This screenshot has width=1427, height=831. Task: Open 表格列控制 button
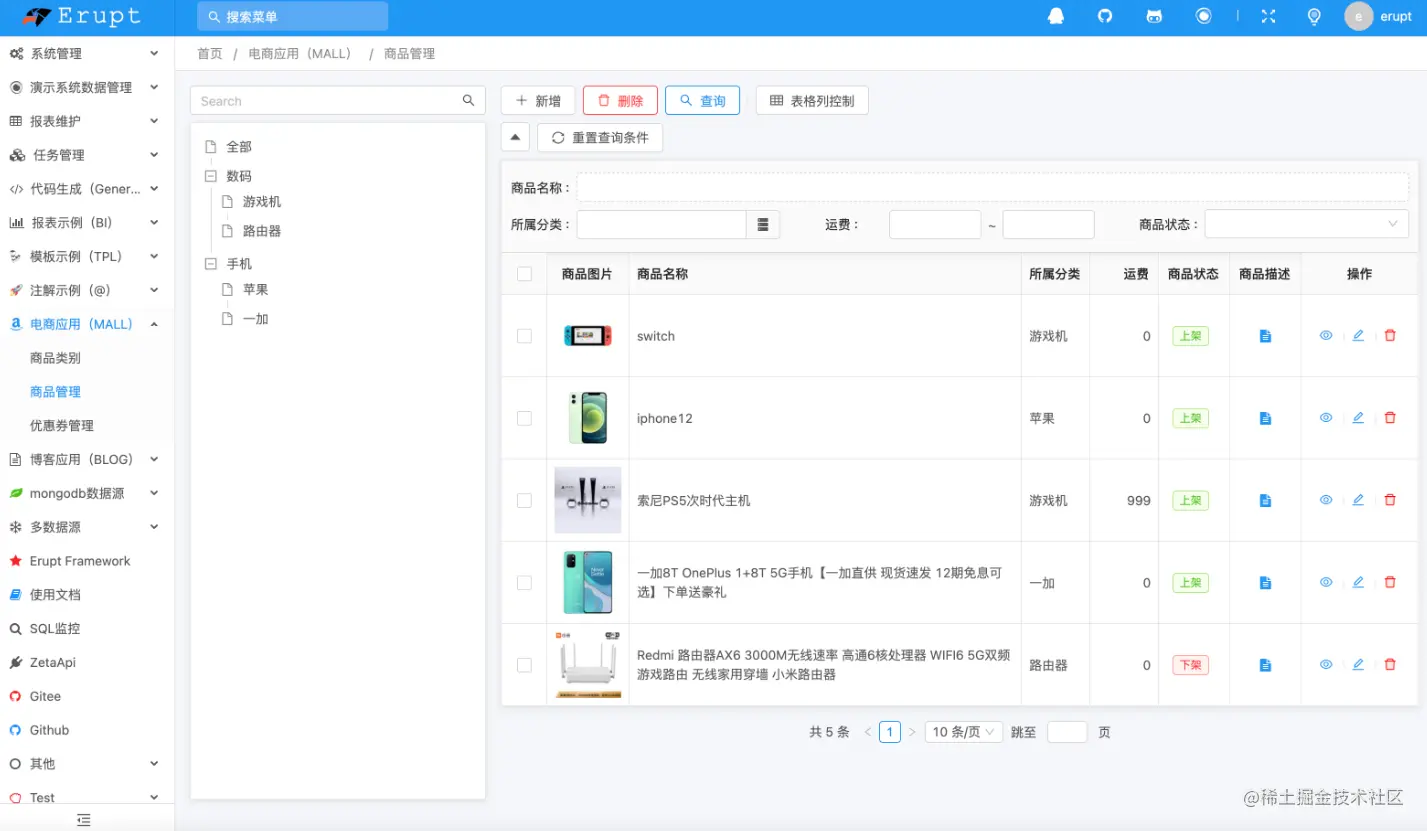pyautogui.click(x=812, y=100)
